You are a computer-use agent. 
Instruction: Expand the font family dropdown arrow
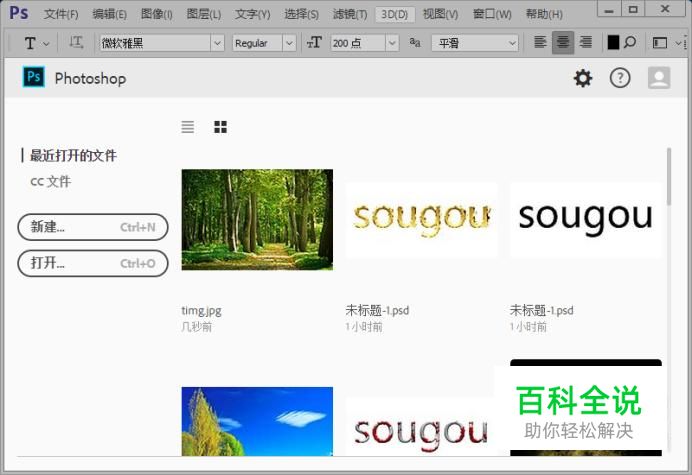coord(217,43)
